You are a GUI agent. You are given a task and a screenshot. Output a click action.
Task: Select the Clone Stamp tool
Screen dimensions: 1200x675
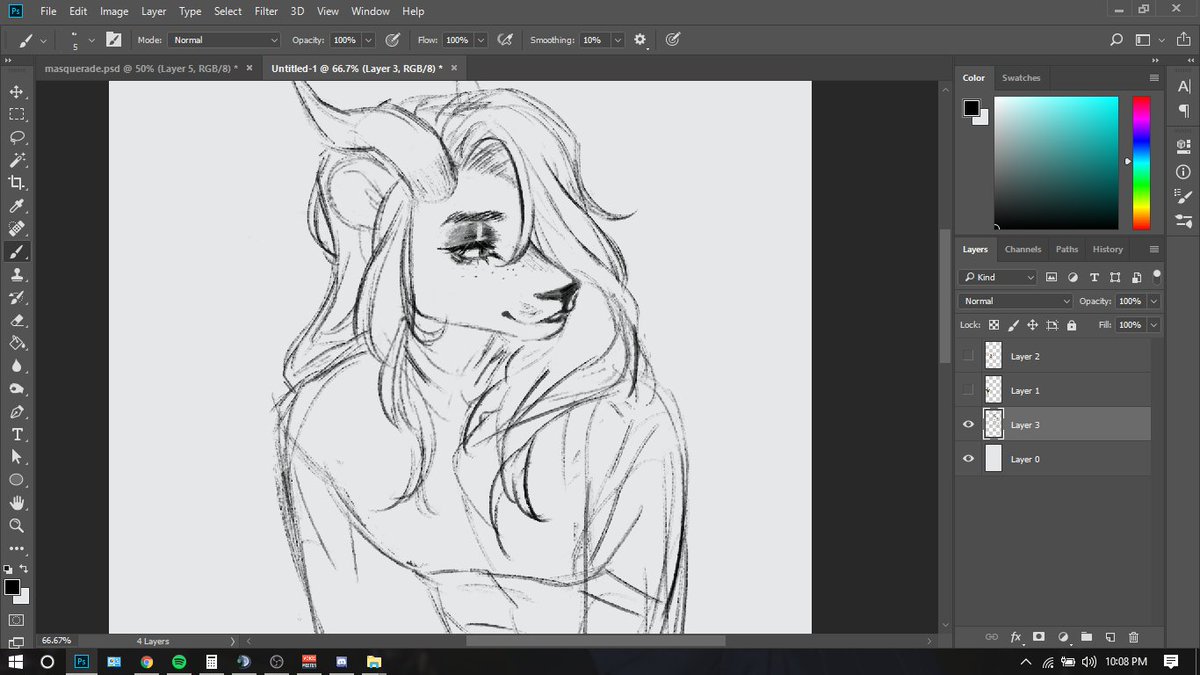(17, 275)
